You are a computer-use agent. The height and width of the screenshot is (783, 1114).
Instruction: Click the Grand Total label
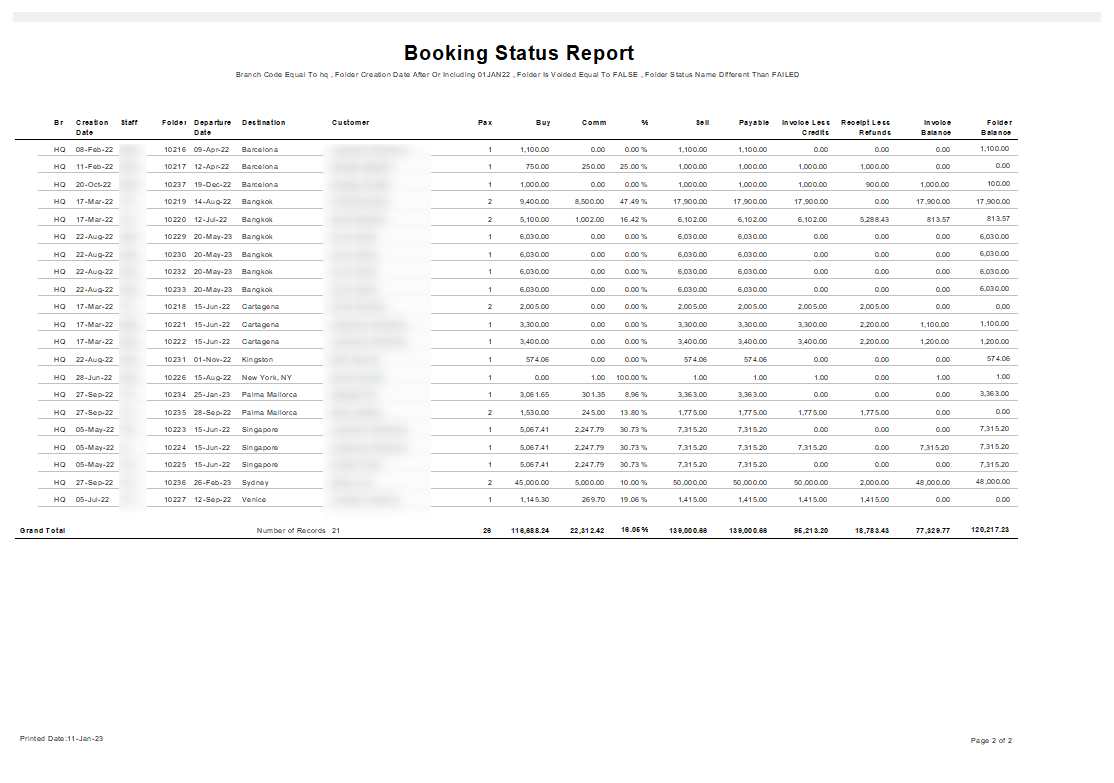click(x=43, y=531)
